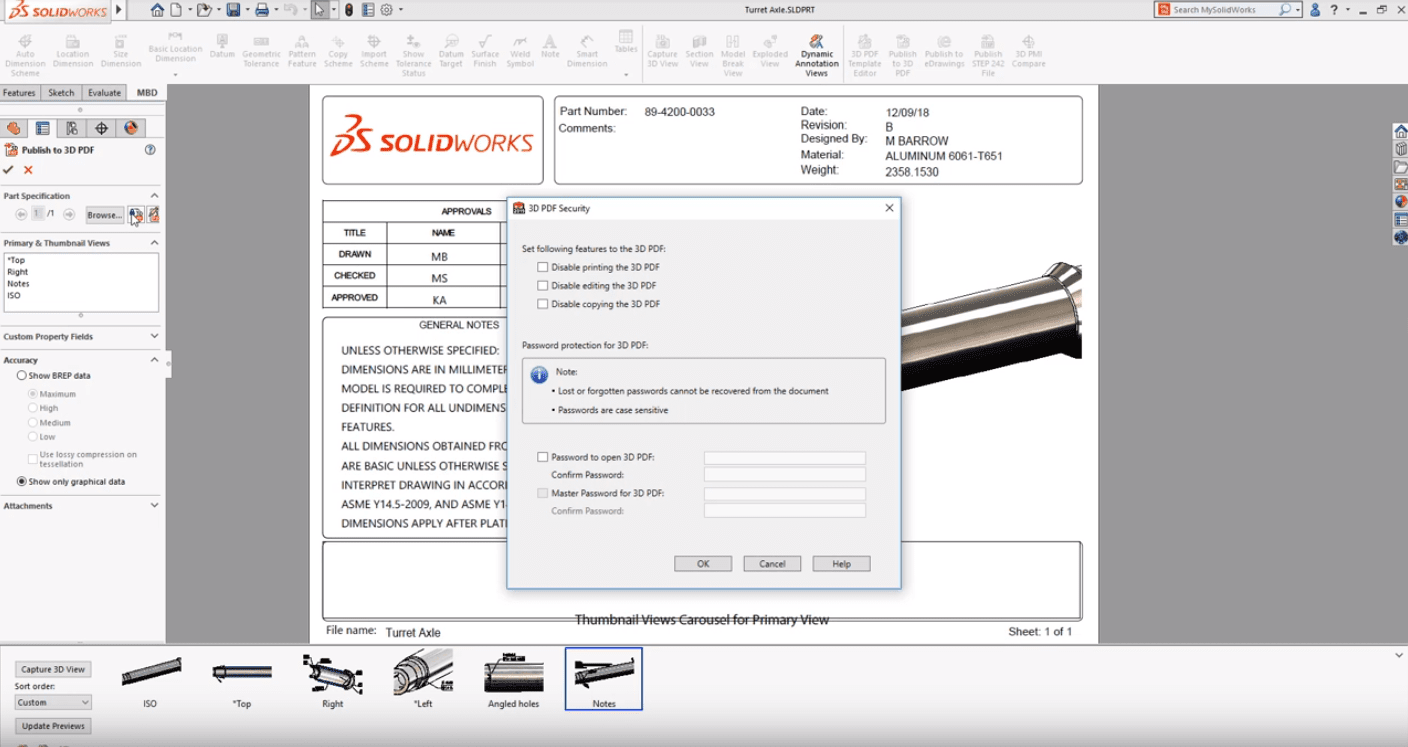The width and height of the screenshot is (1408, 747).
Task: Select the Show BREP data radio button
Action: 22,376
